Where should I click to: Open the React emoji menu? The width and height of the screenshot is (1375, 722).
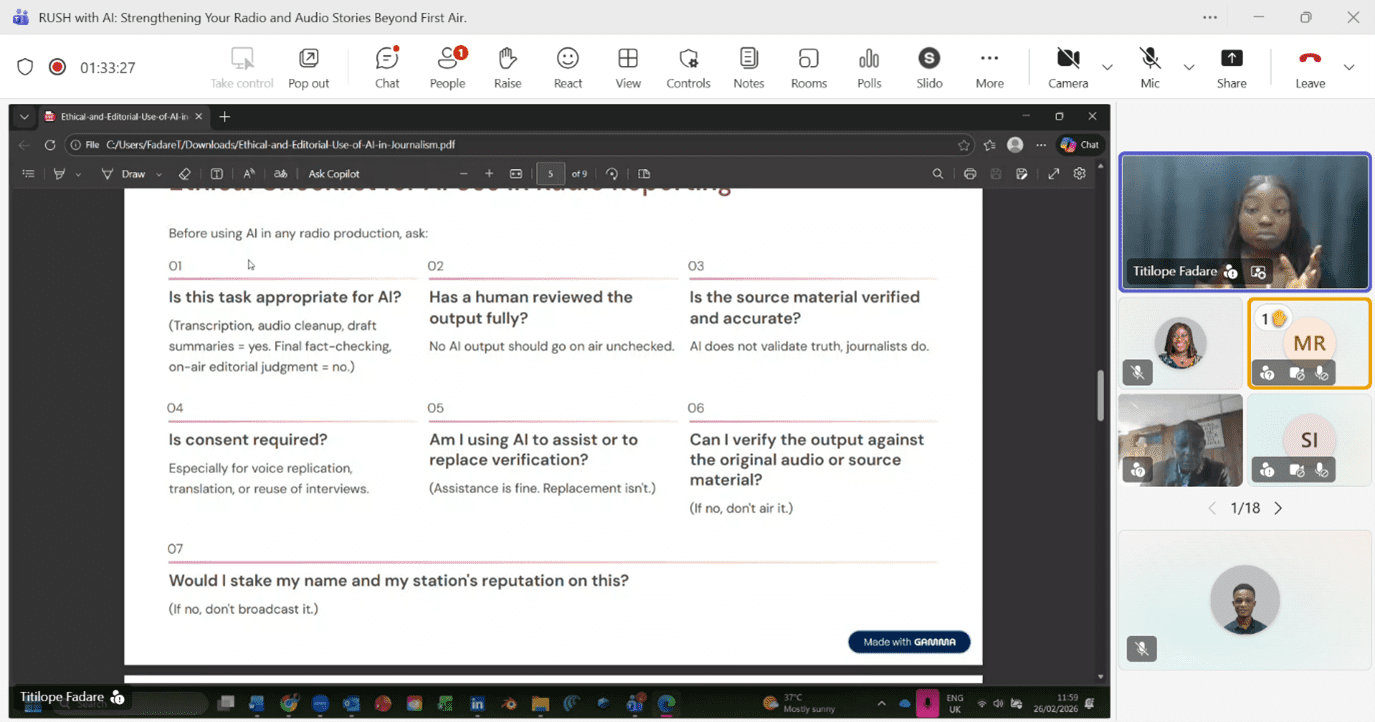(568, 67)
